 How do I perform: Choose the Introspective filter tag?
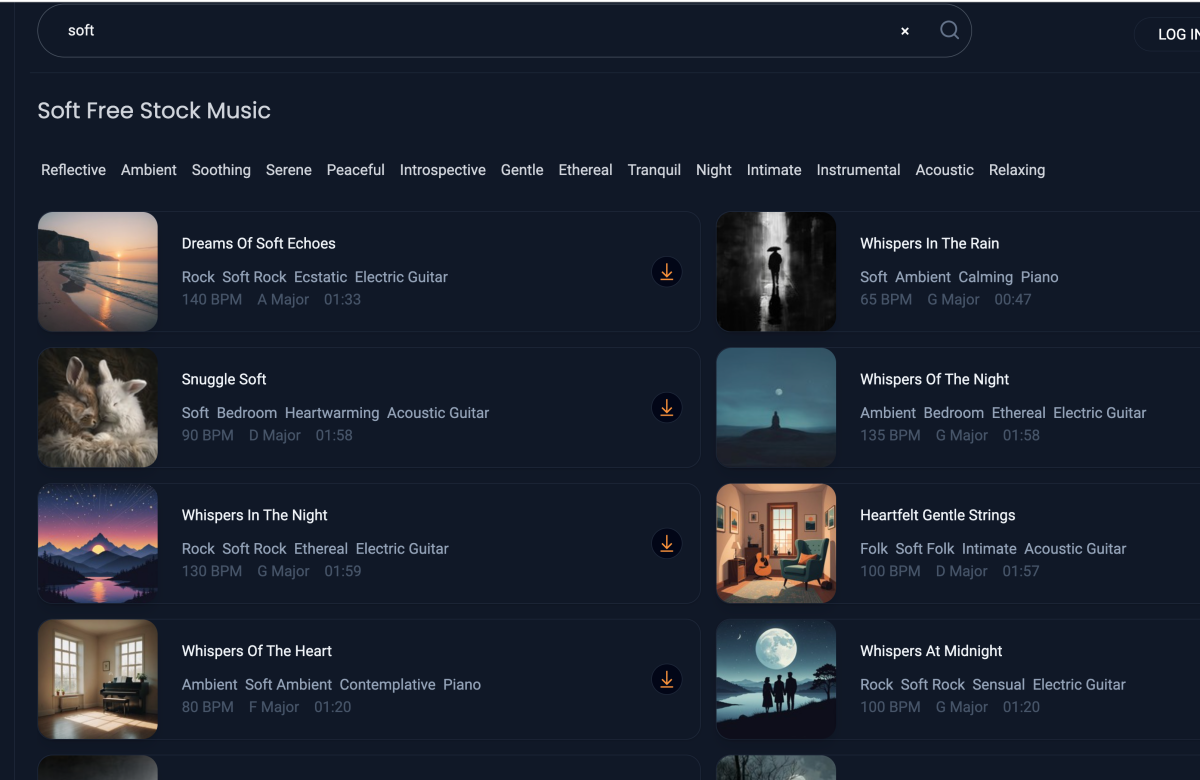[443, 170]
